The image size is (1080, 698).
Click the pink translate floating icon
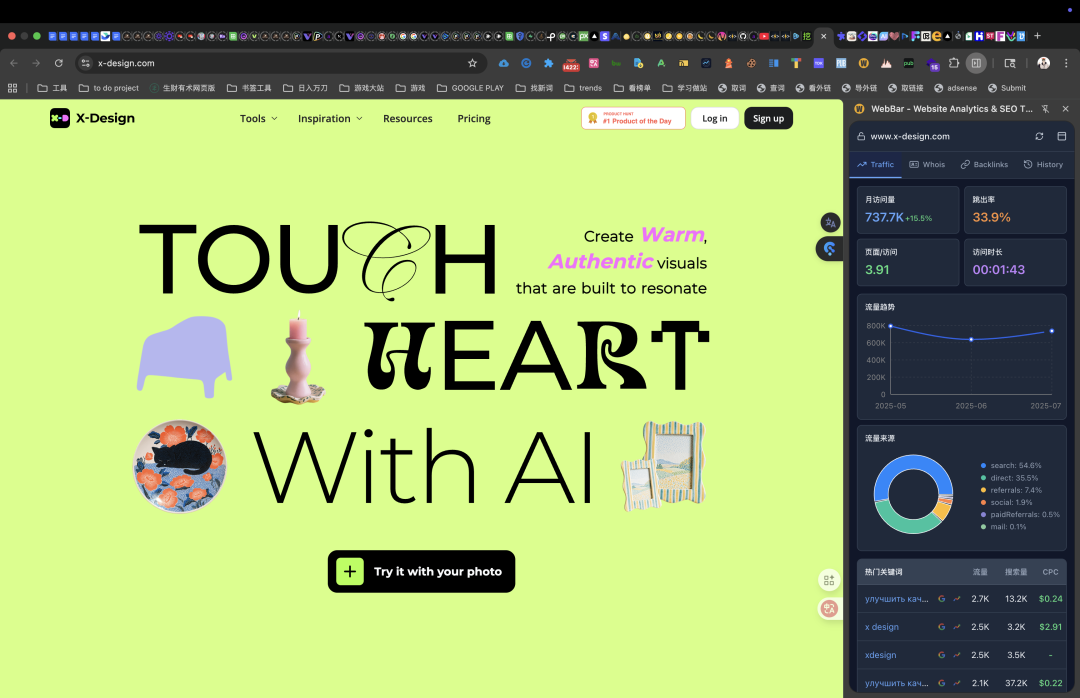click(x=829, y=608)
